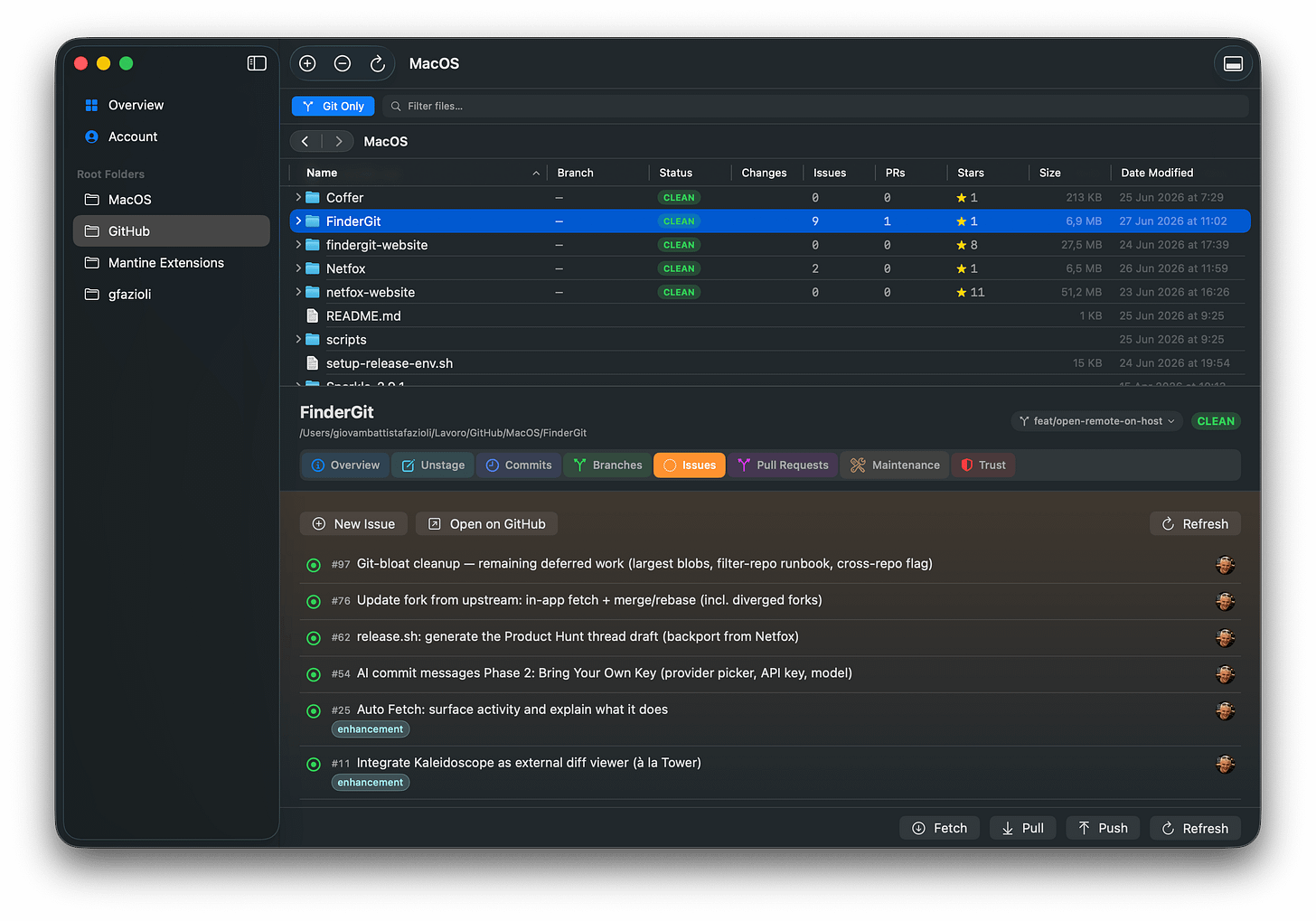Expand the netfox-website folder
Image resolution: width=1316 pixels, height=921 pixels.
point(298,291)
